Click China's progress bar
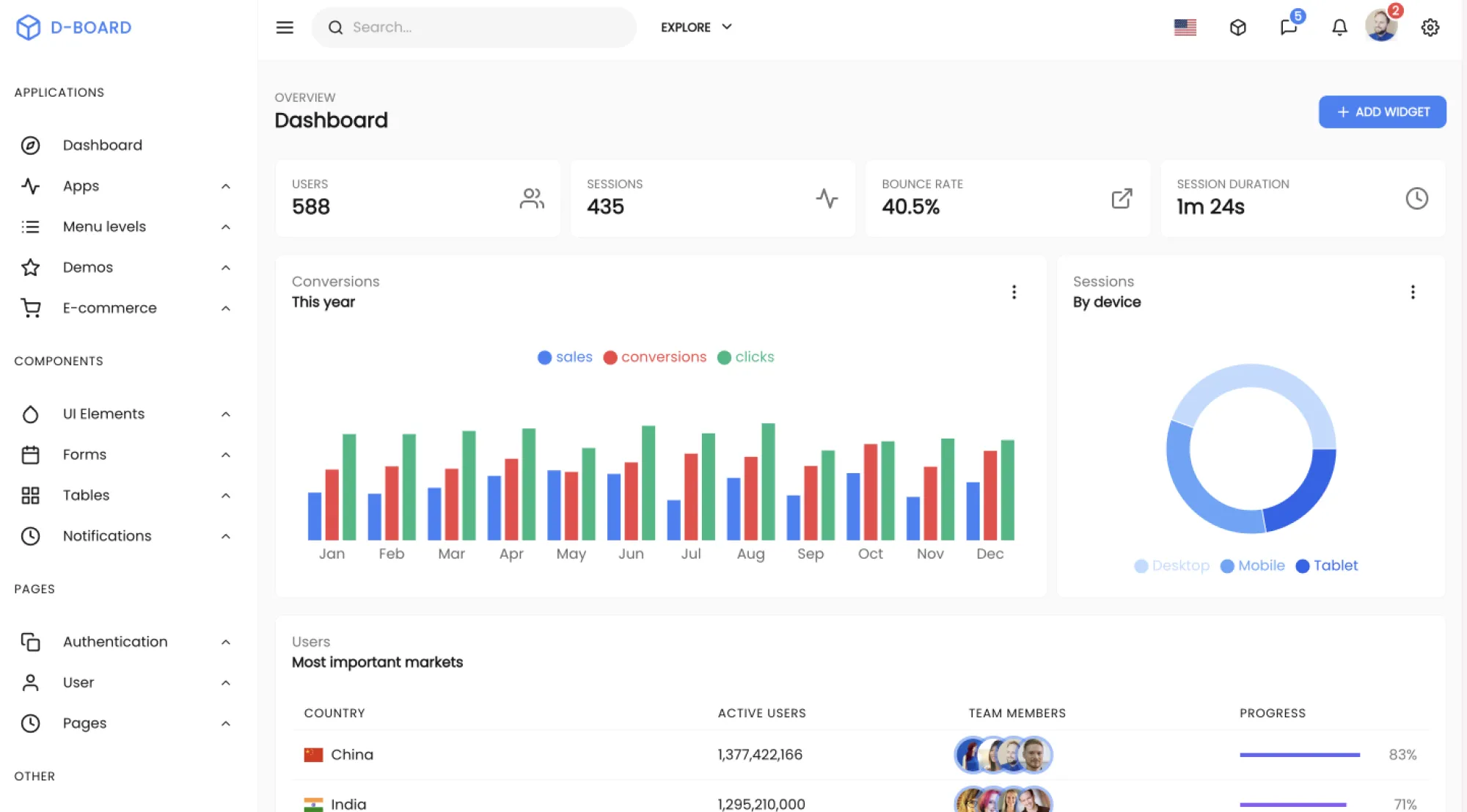 click(1299, 755)
